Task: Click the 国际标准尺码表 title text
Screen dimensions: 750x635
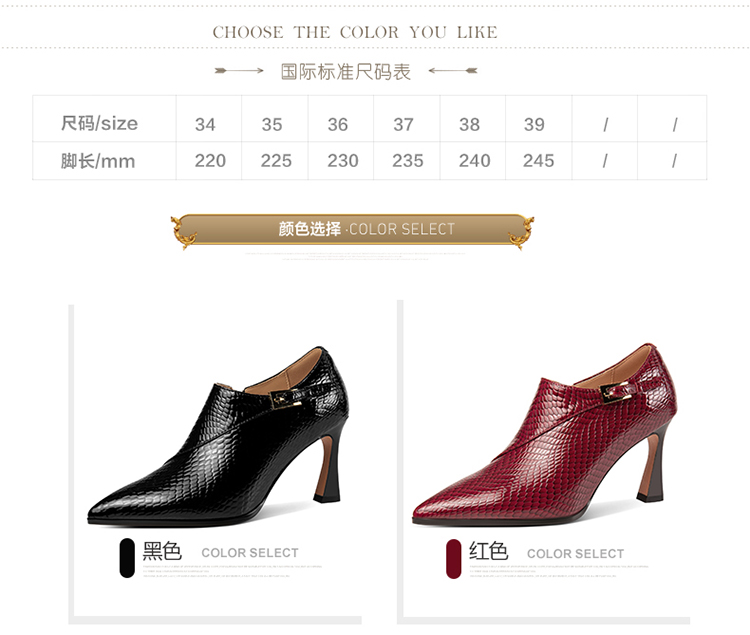Action: (346, 72)
